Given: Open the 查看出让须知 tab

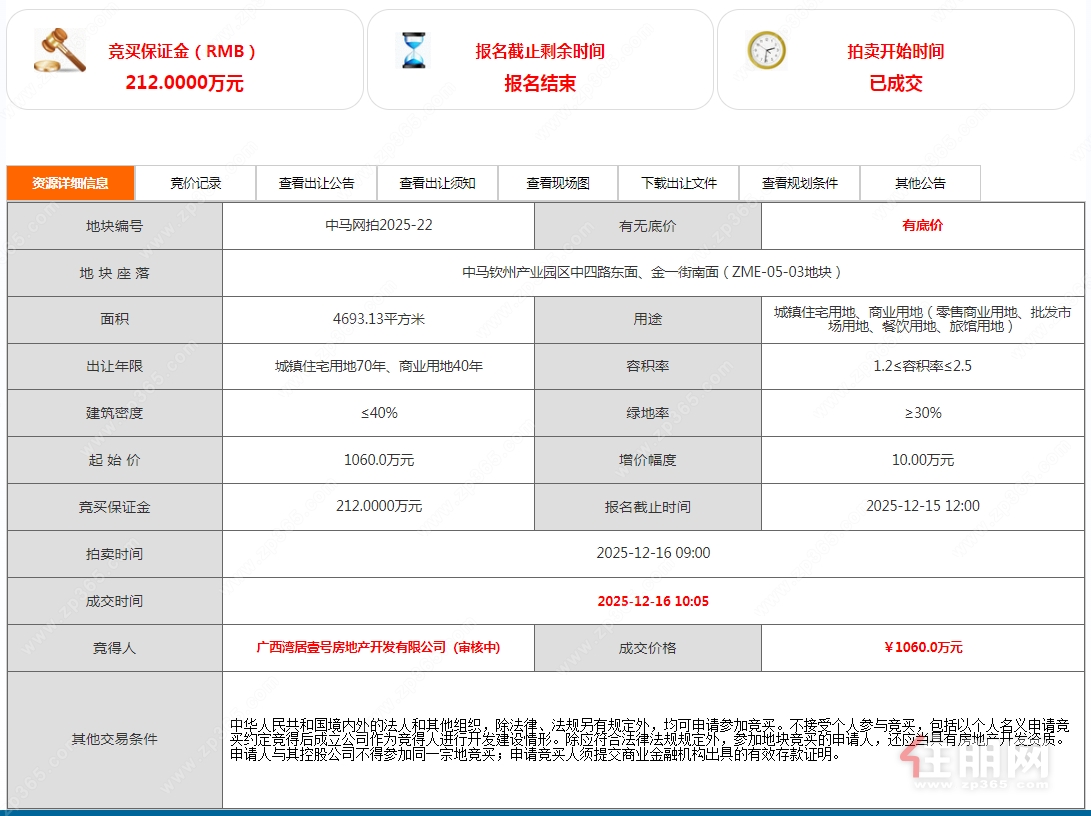Looking at the screenshot, I should 437,183.
